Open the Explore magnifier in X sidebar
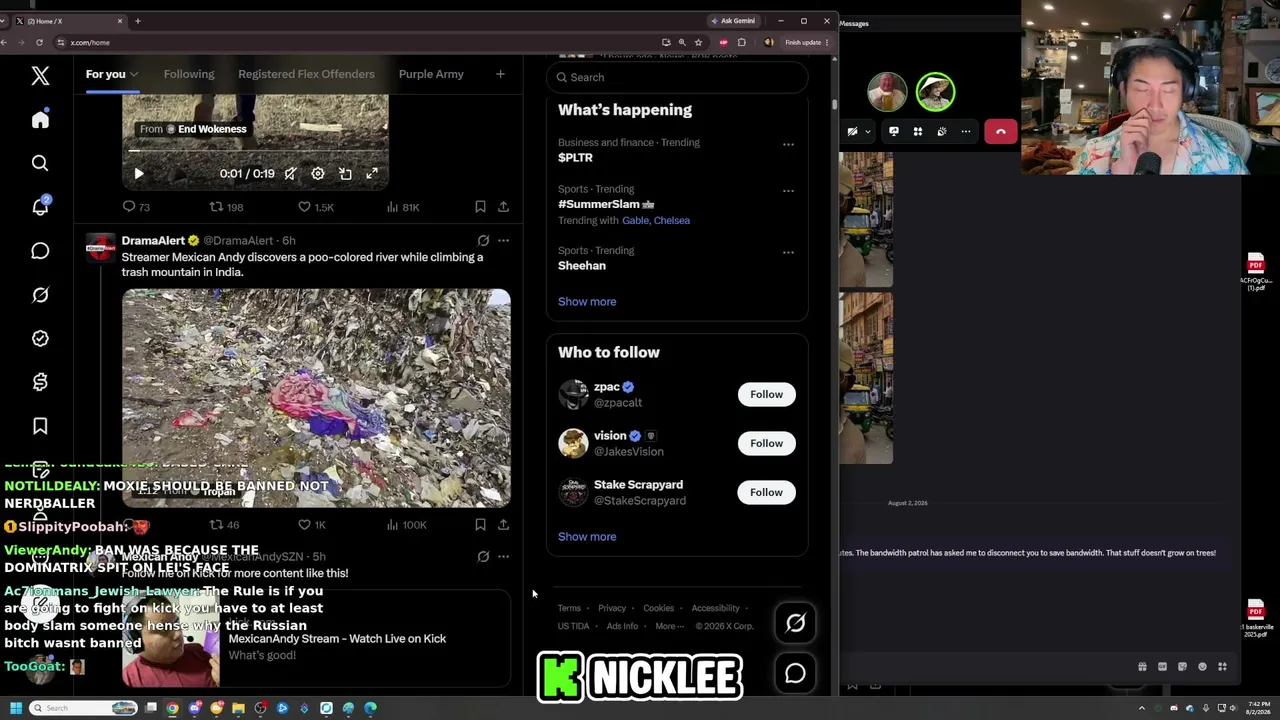The height and width of the screenshot is (720, 1280). coord(40,163)
